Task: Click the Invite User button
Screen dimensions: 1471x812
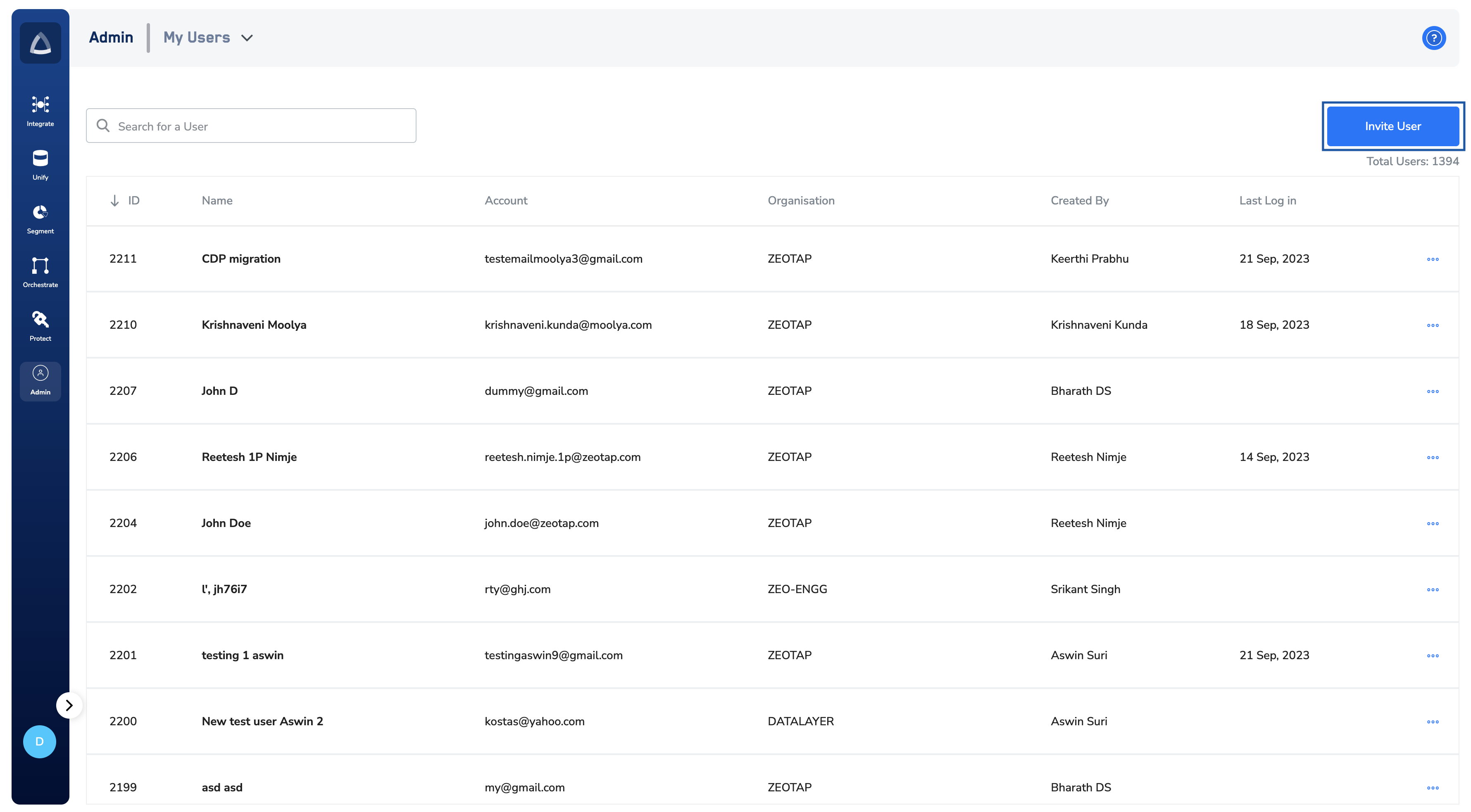Action: 1392,126
